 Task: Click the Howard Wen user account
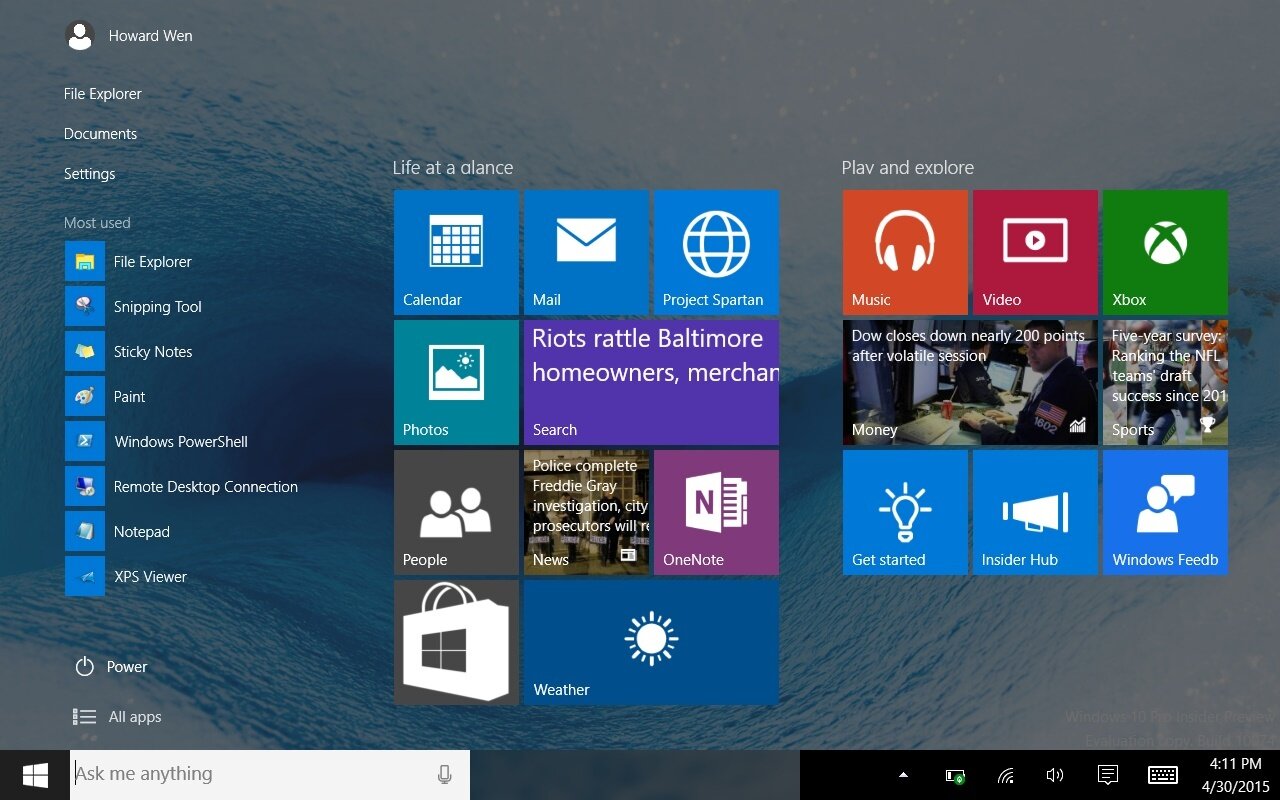pyautogui.click(x=129, y=36)
